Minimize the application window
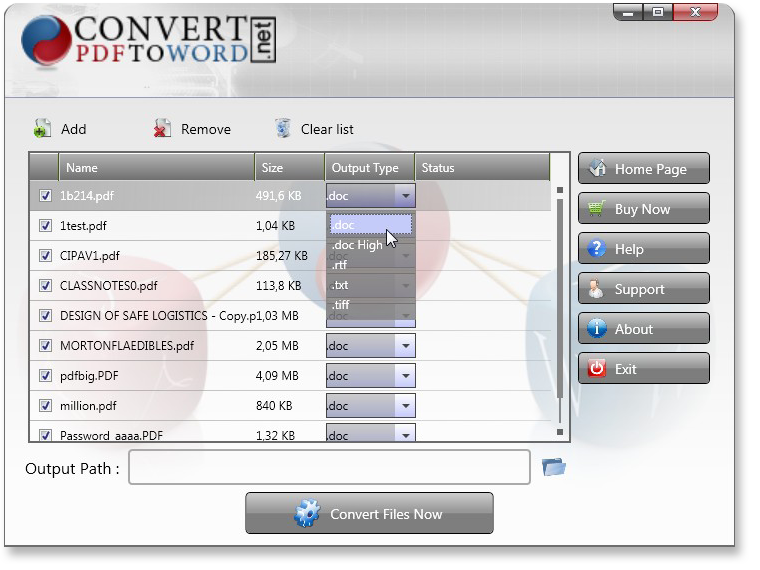Screen dimensions: 760x570 pos(628,12)
